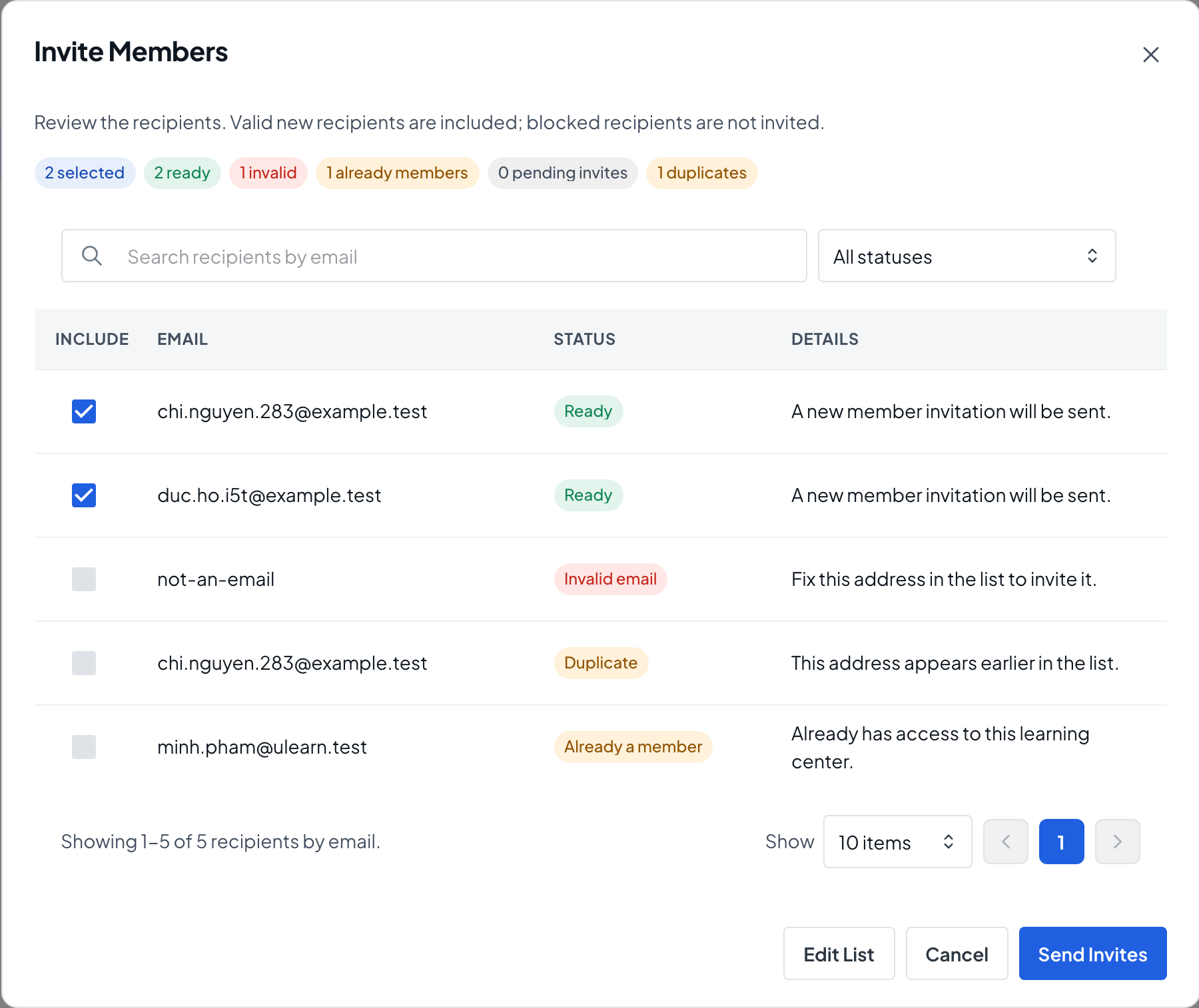1199x1008 pixels.
Task: Click the 1 invalid chip
Action: pos(268,173)
